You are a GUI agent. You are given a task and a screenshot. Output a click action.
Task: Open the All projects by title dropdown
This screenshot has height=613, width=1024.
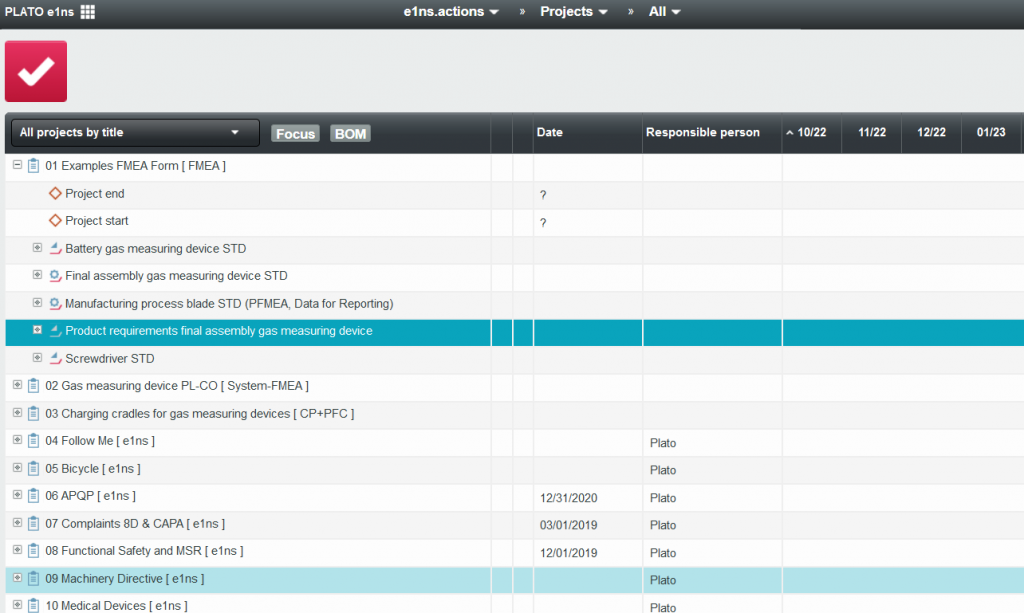point(134,132)
